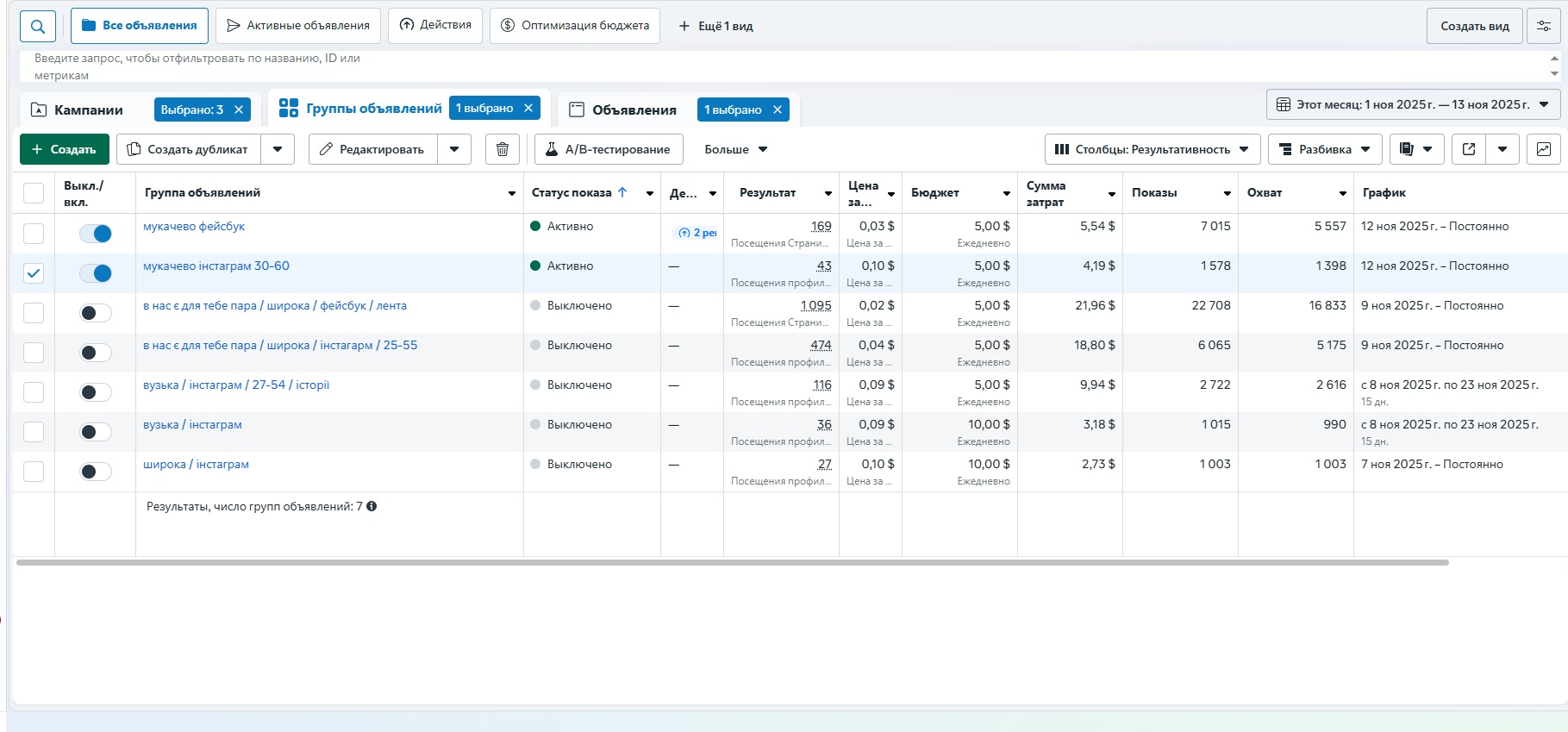This screenshot has width=1568, height=732.
Task: Click the green 'Создать' button
Action: [65, 149]
